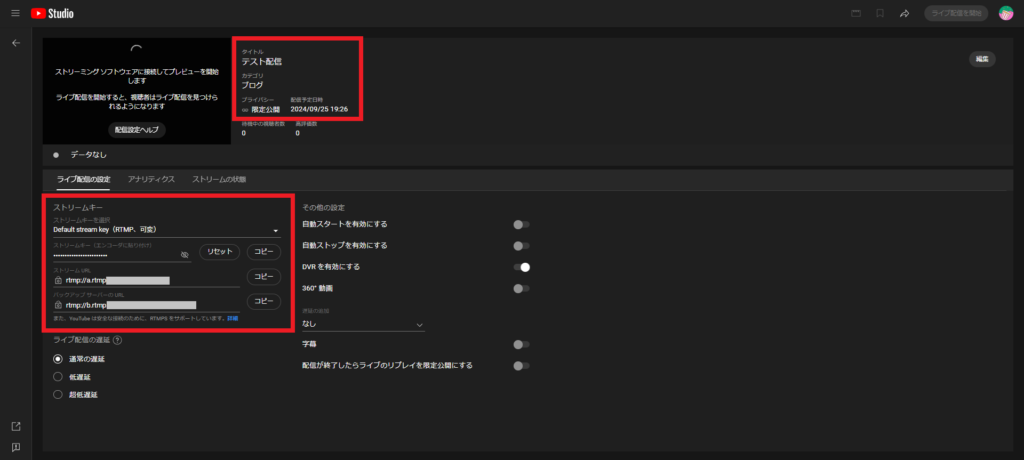
Task: Click the 編集 button for stream details
Action: tap(982, 59)
